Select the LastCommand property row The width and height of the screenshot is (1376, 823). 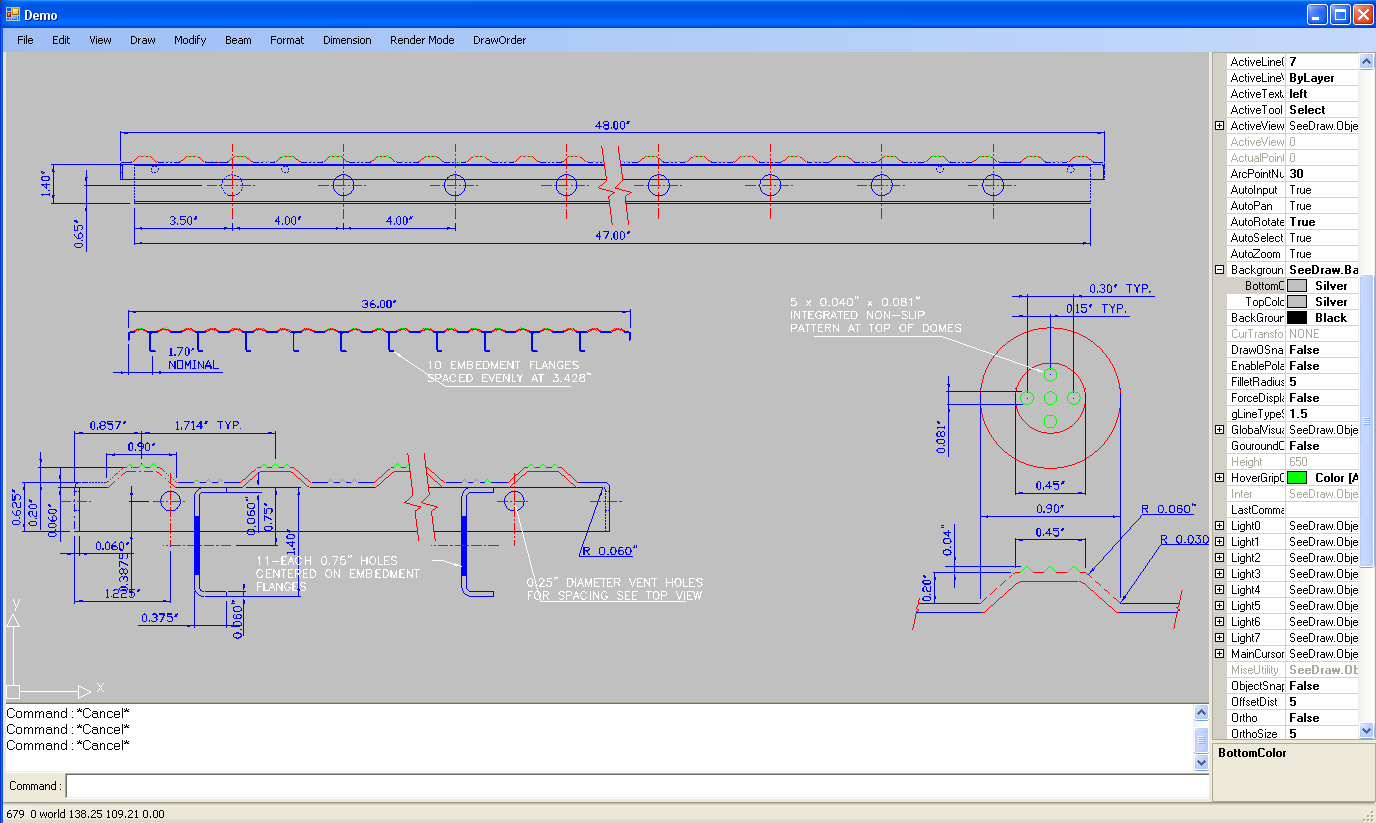click(1293, 510)
